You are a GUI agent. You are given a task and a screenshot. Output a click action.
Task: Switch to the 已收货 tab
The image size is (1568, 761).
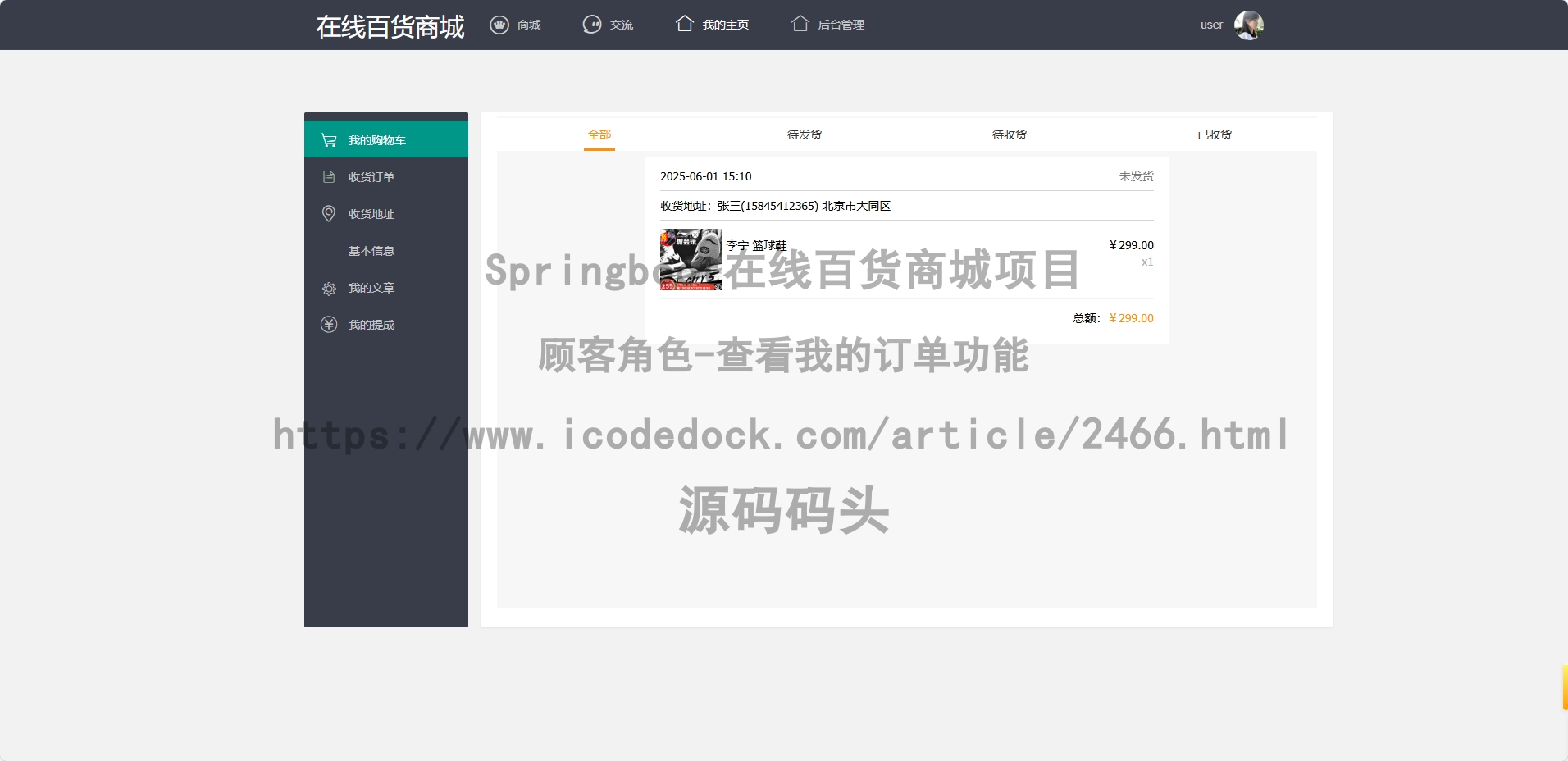click(1215, 134)
